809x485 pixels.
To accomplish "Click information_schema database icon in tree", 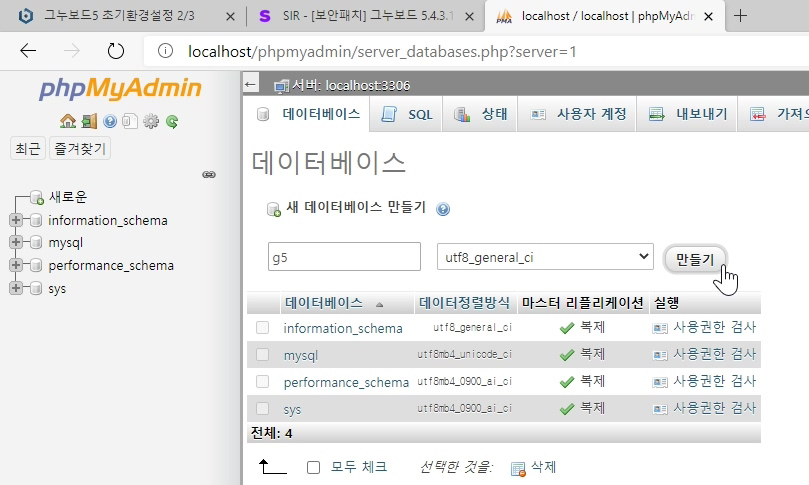I will 36,220.
